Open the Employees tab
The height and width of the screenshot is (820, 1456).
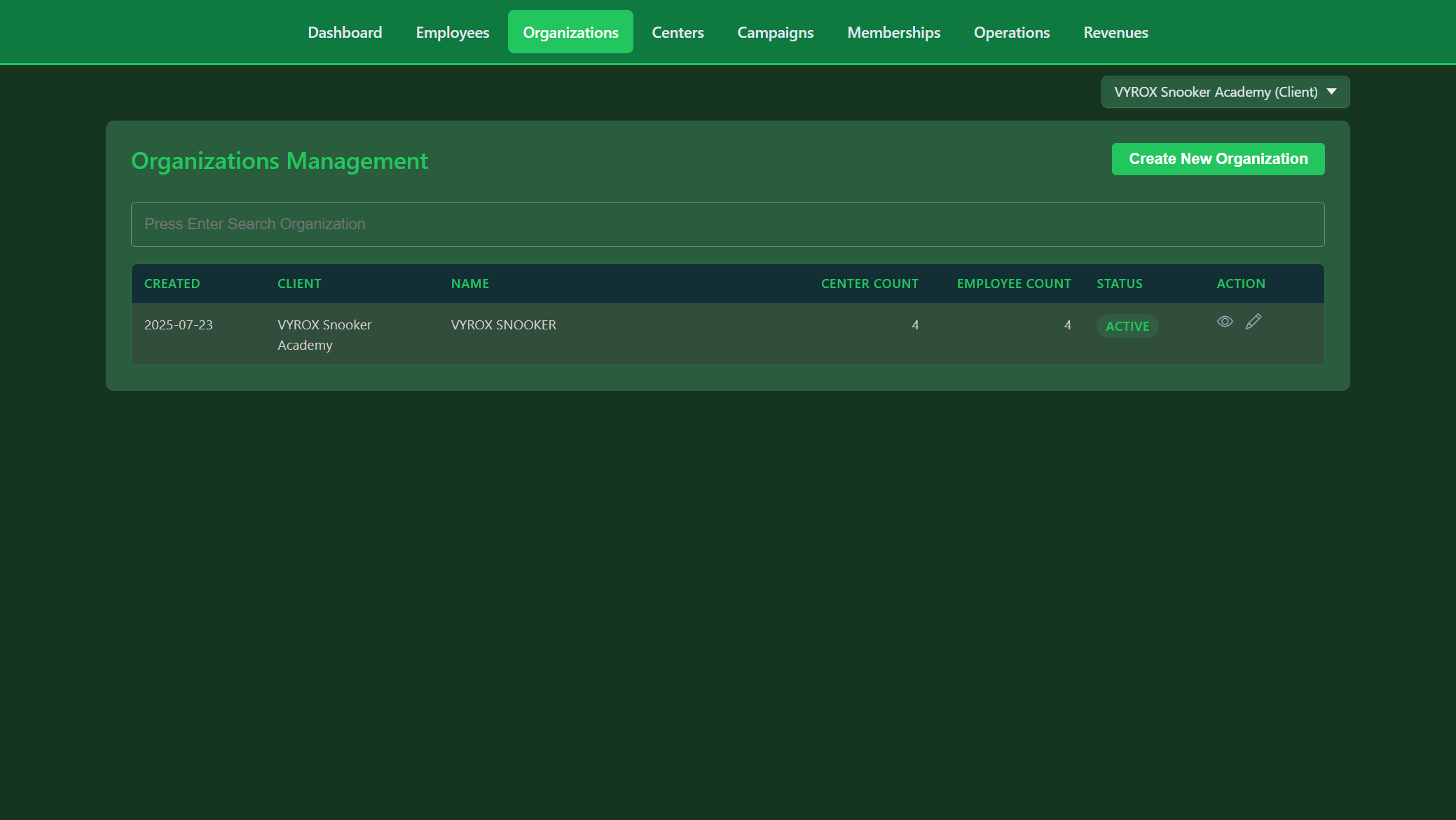453,32
